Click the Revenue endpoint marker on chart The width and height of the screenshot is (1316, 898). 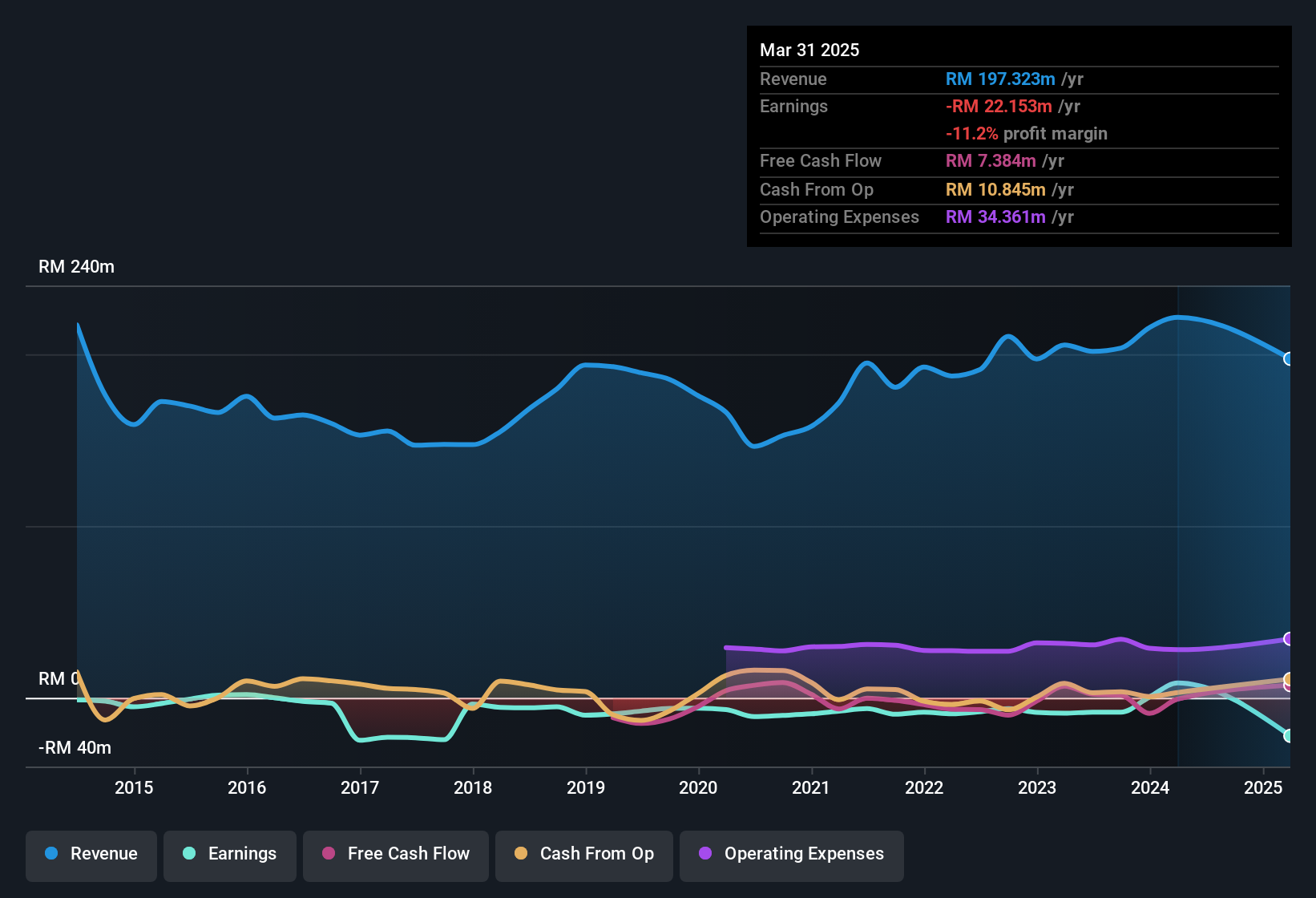[1288, 359]
